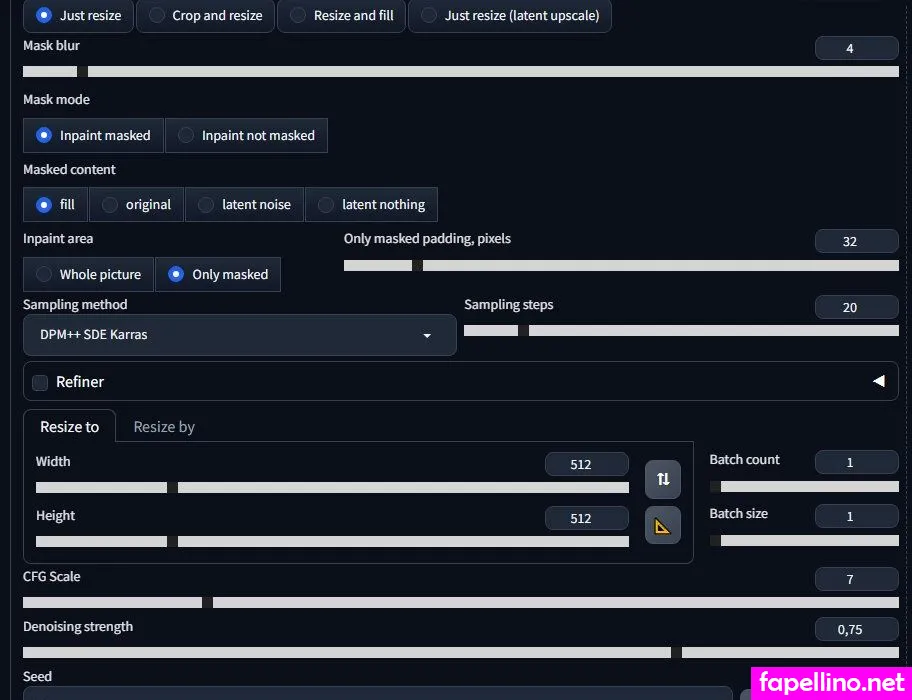The image size is (912, 700).
Task: Choose latent noise masked content
Action: tap(244, 205)
